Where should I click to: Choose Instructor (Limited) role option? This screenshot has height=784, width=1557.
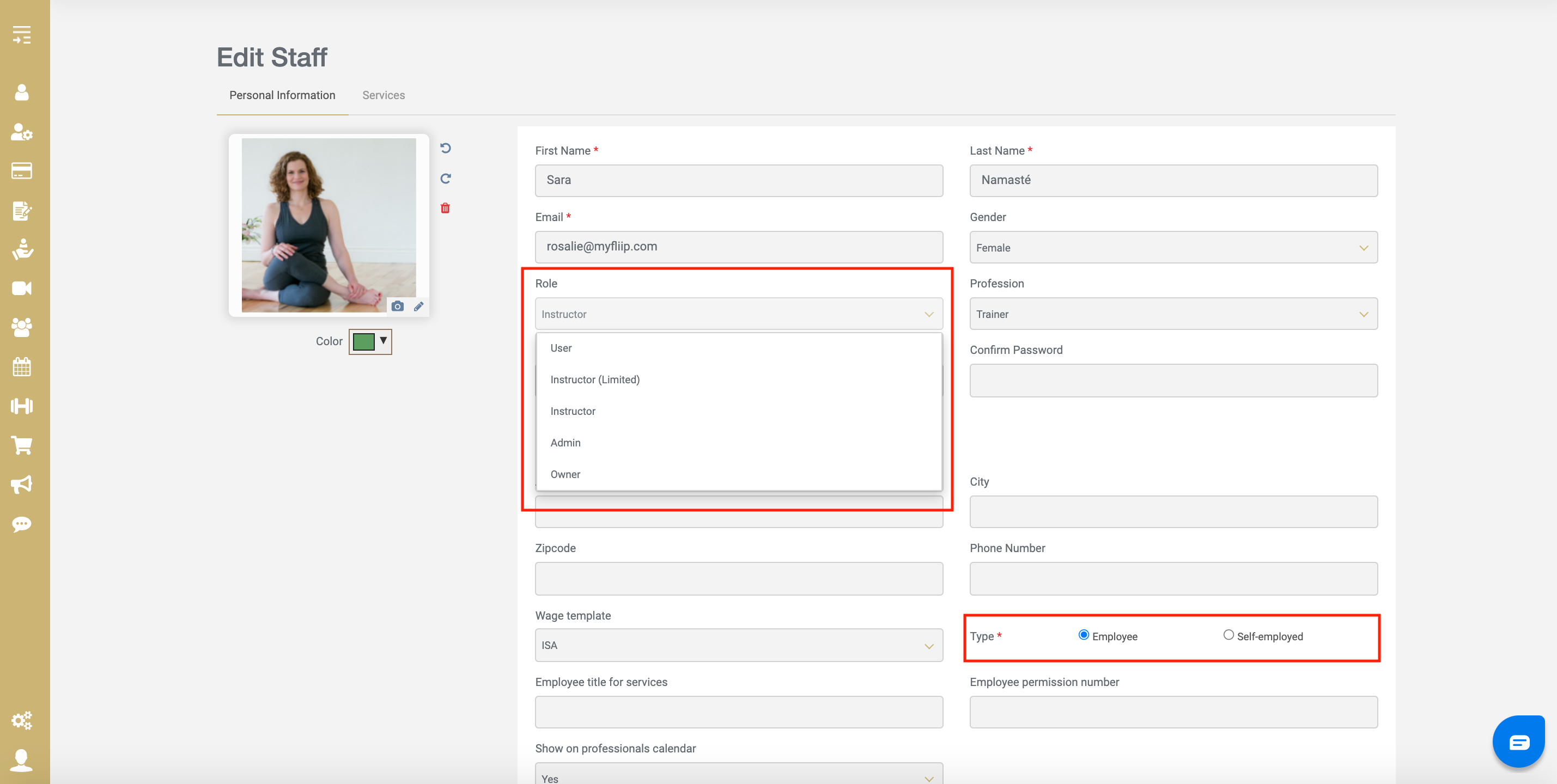point(595,379)
